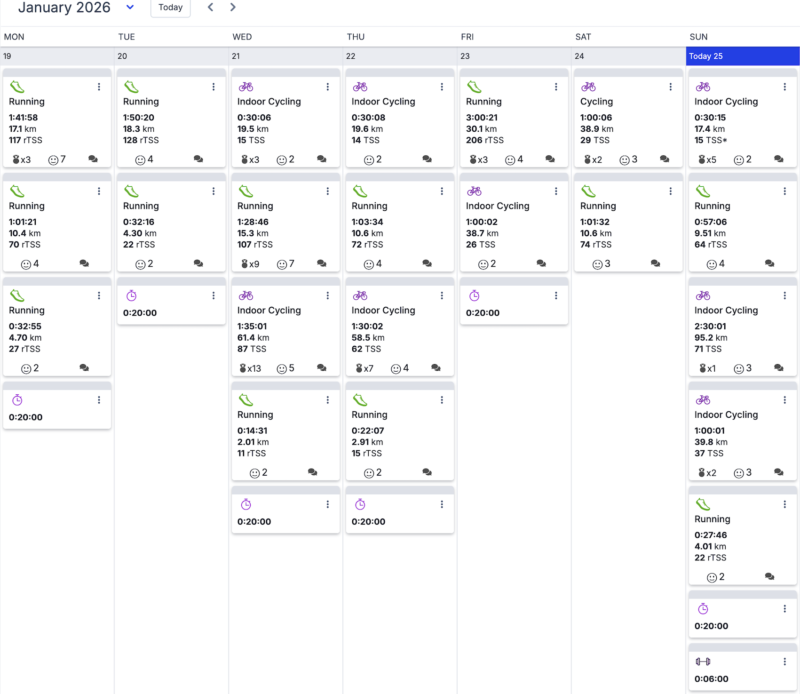The height and width of the screenshot is (694, 800).
Task: Go to the next week arrow
Action: point(233,7)
